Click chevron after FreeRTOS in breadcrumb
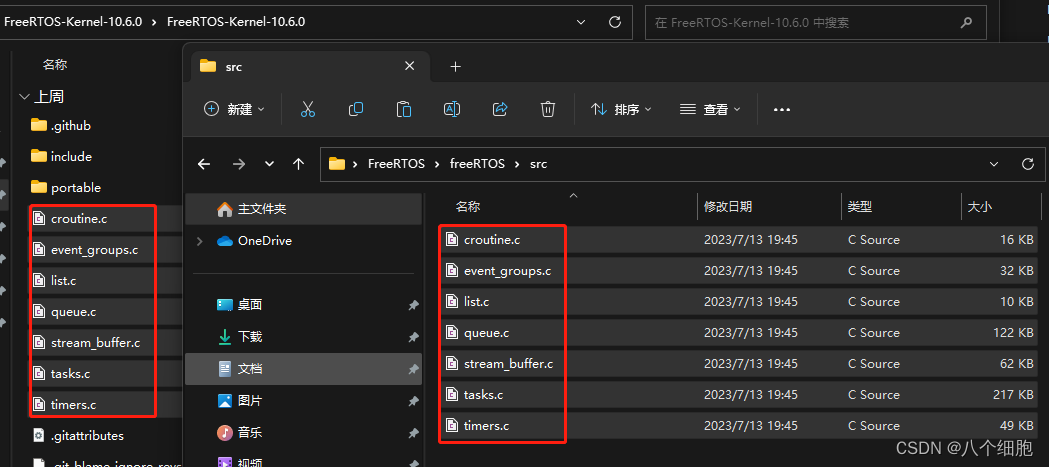The width and height of the screenshot is (1049, 467). [438, 164]
